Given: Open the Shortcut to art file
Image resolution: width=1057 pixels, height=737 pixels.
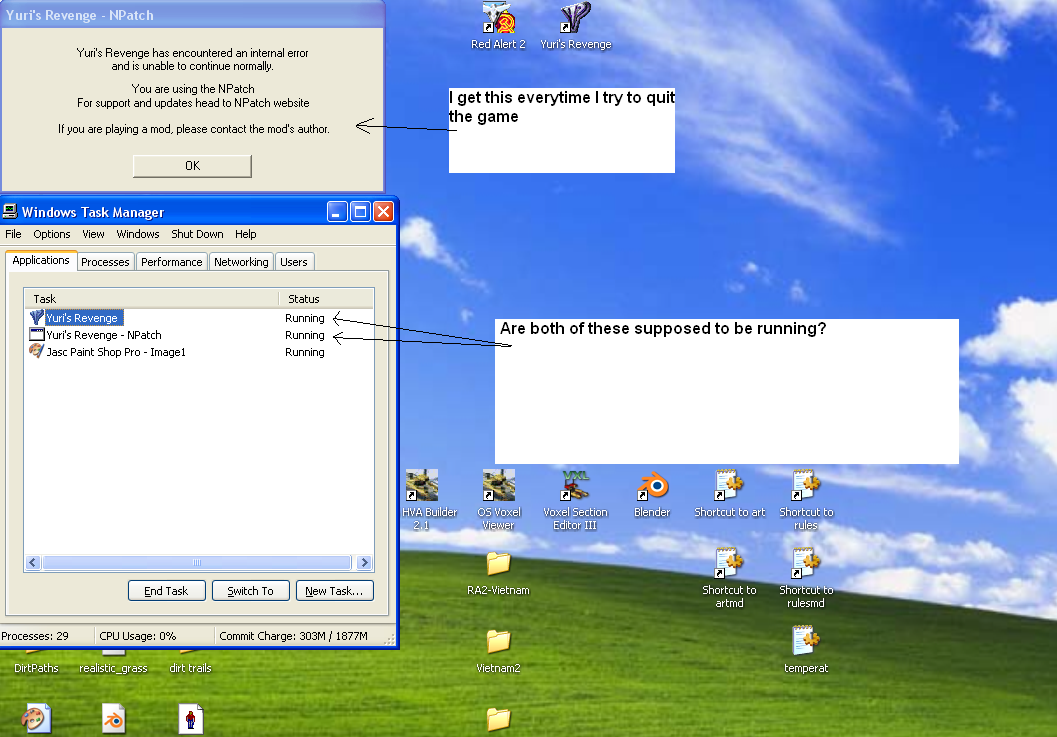Looking at the screenshot, I should coord(729,494).
